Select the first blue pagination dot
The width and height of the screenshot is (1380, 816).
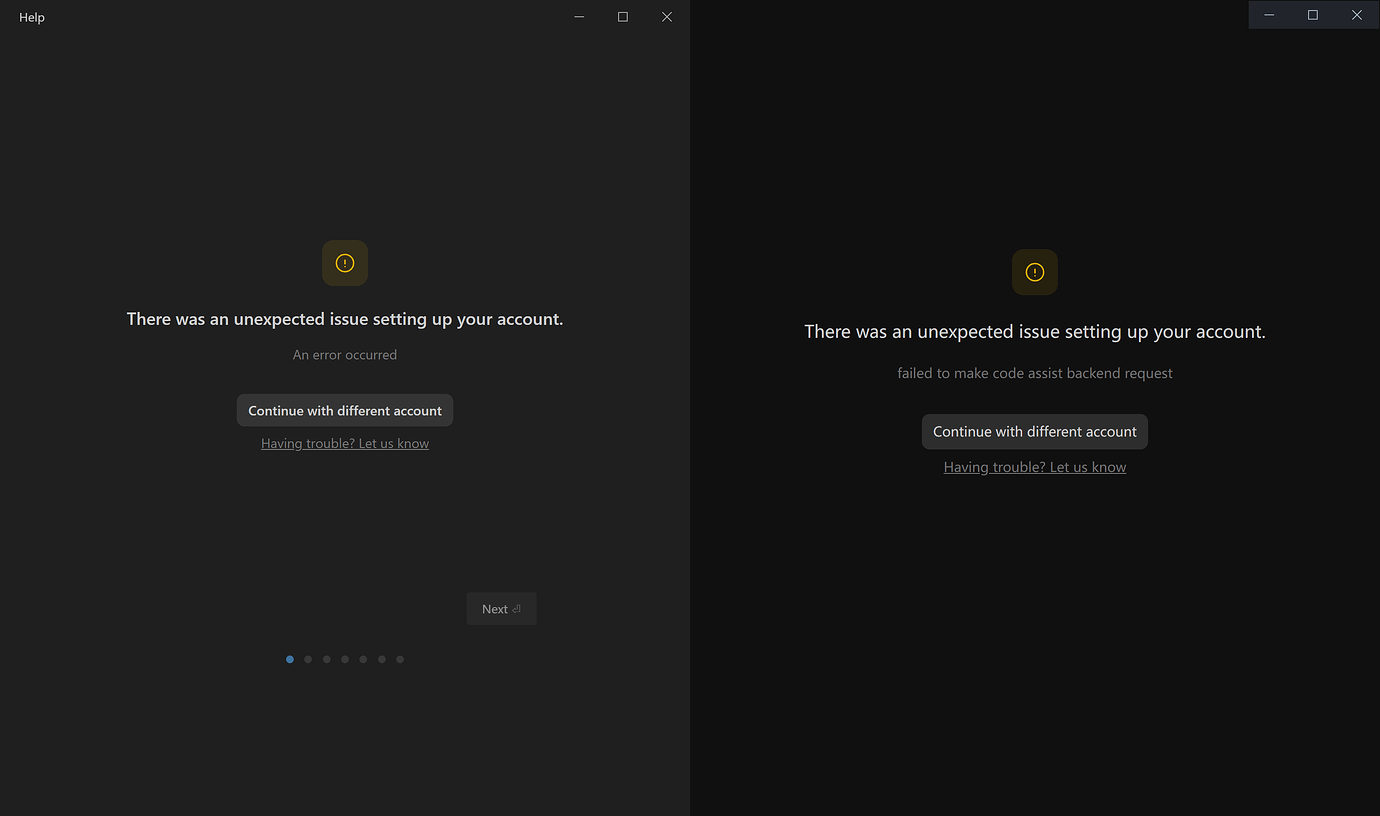[290, 659]
